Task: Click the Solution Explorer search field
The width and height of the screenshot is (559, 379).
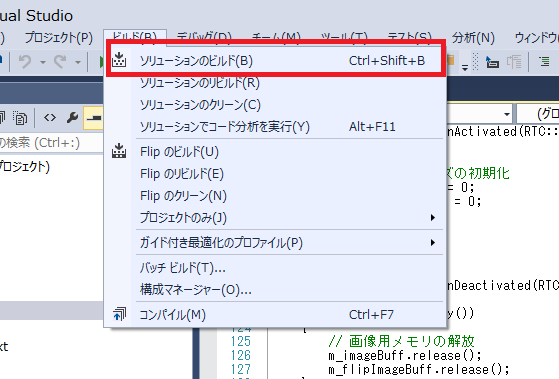Action: click(52, 143)
